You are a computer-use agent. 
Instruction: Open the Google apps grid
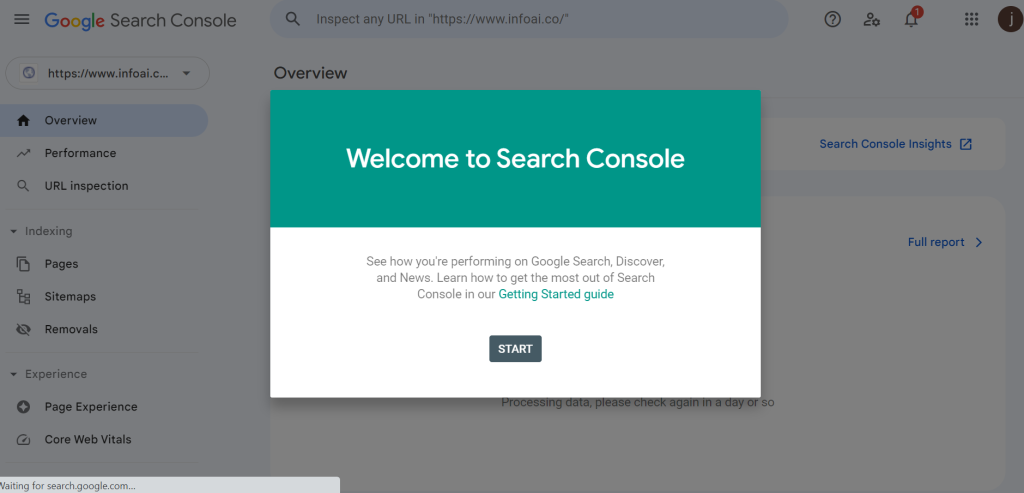pos(971,20)
